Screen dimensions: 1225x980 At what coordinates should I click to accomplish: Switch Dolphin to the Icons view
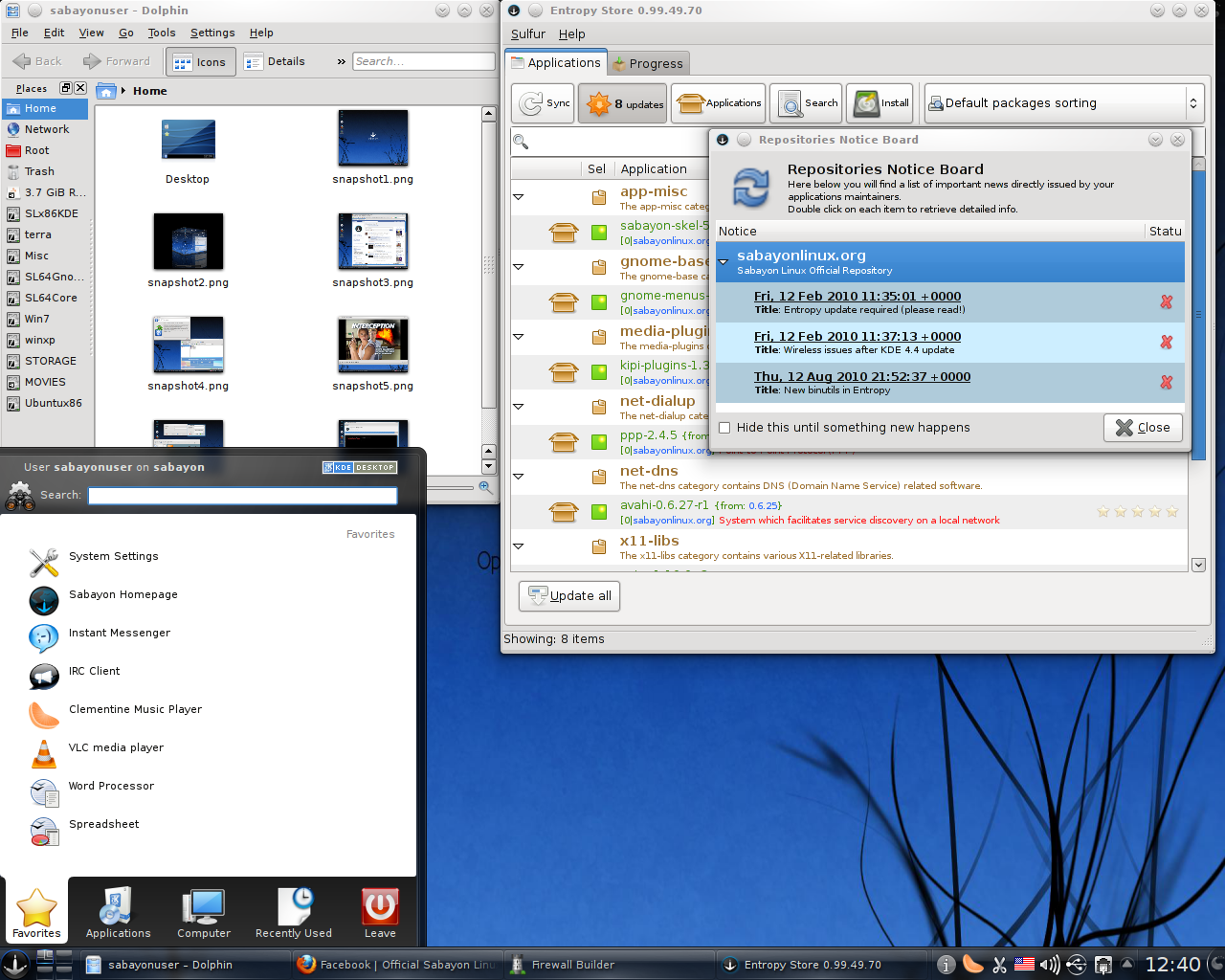(x=200, y=62)
